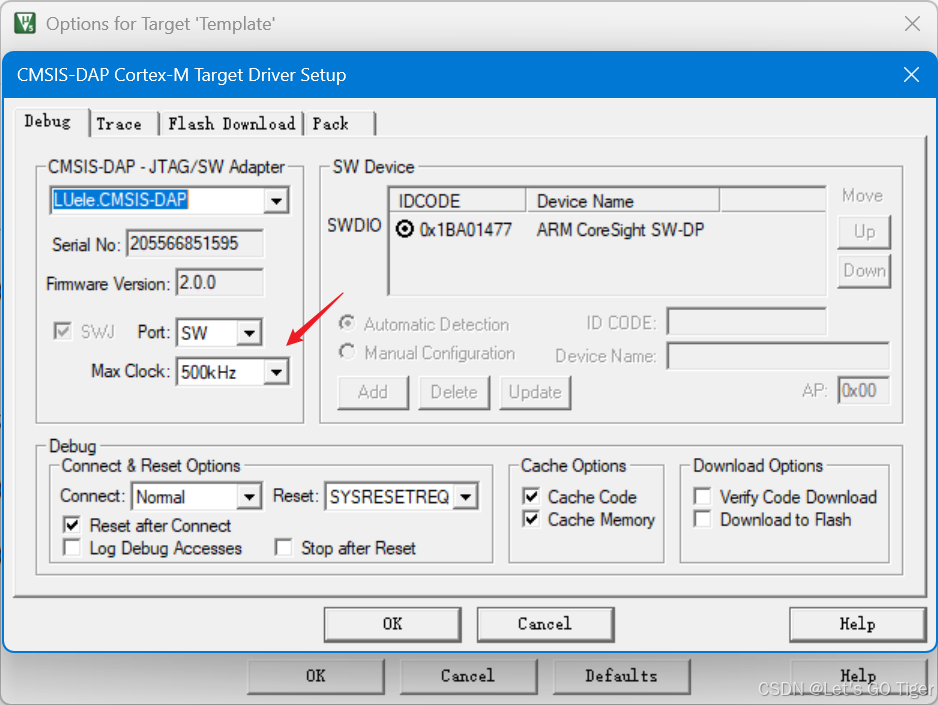Click the AP 0x00 field
The image size is (938, 705).
pyautogui.click(x=863, y=391)
